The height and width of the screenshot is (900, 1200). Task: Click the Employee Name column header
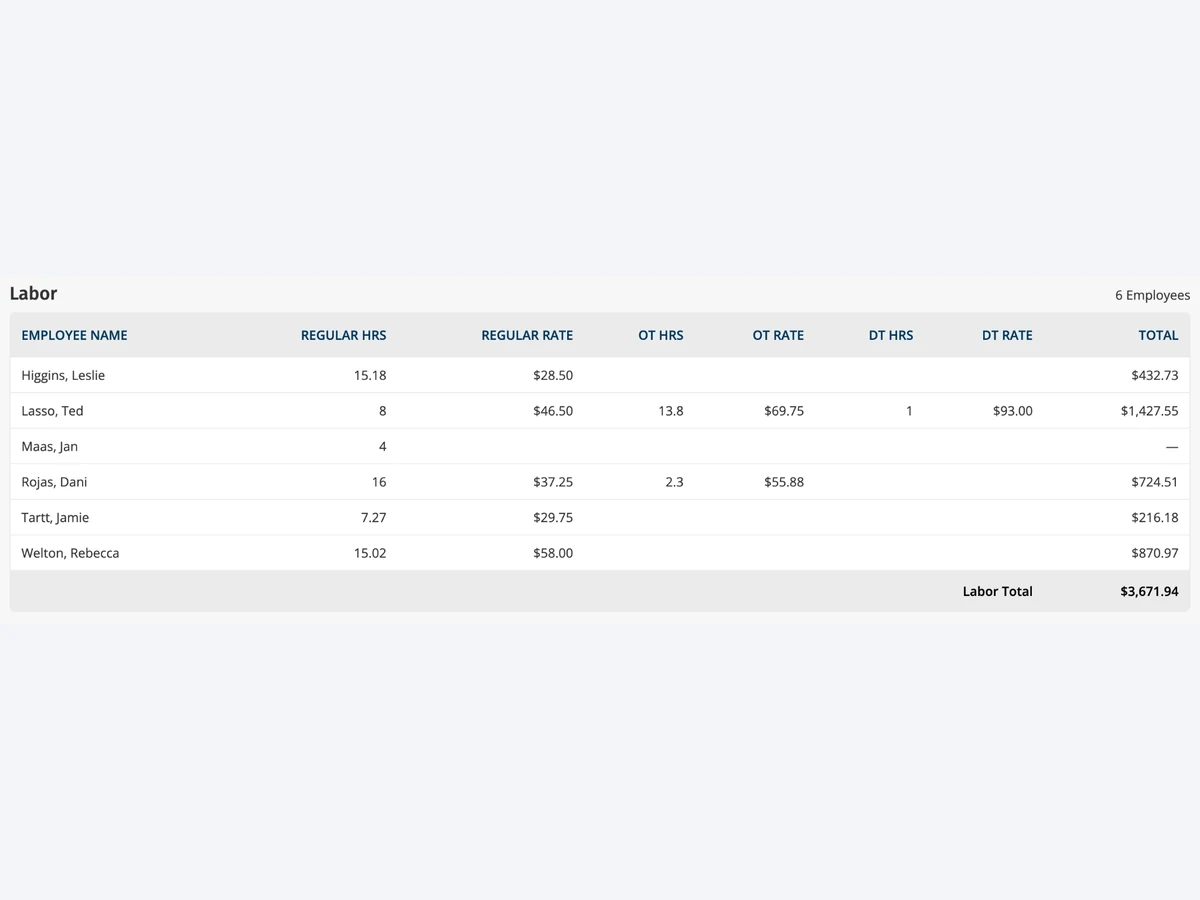click(x=74, y=335)
